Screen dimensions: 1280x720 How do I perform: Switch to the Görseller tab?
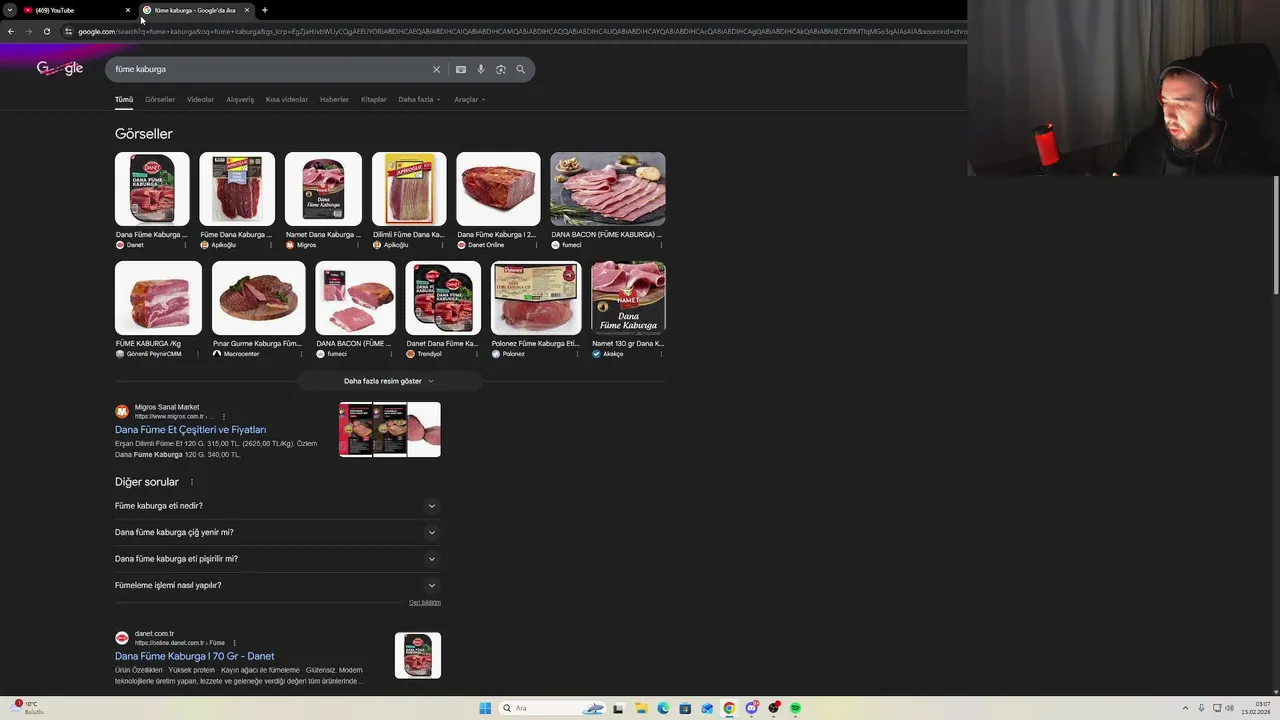160,99
